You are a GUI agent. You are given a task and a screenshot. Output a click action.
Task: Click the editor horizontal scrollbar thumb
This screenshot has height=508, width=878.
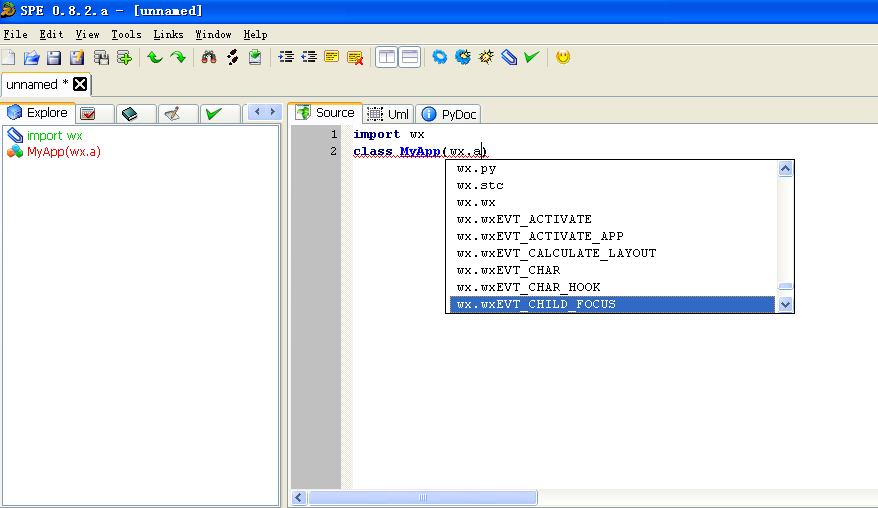423,497
